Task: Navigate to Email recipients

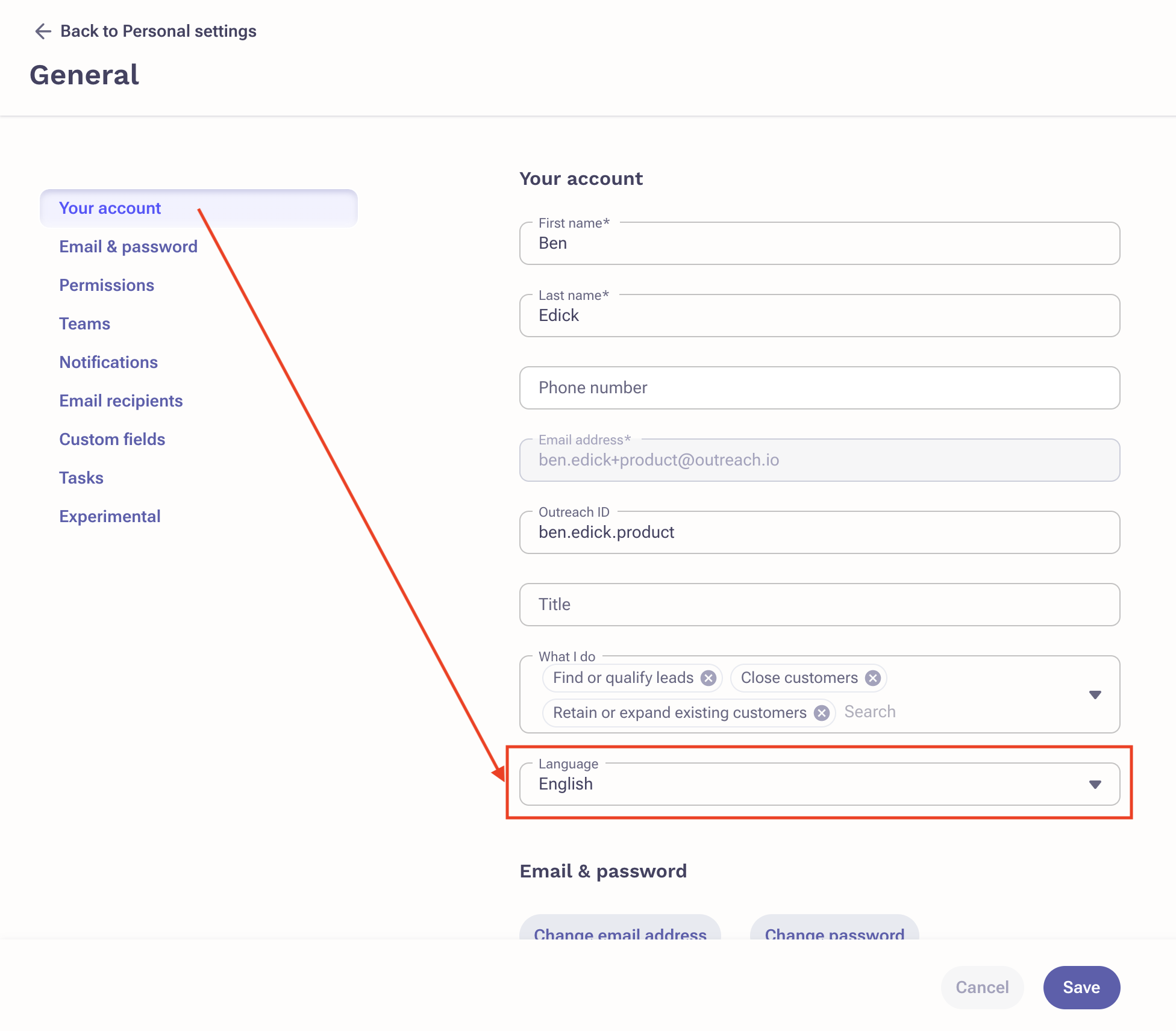Action: coord(120,401)
